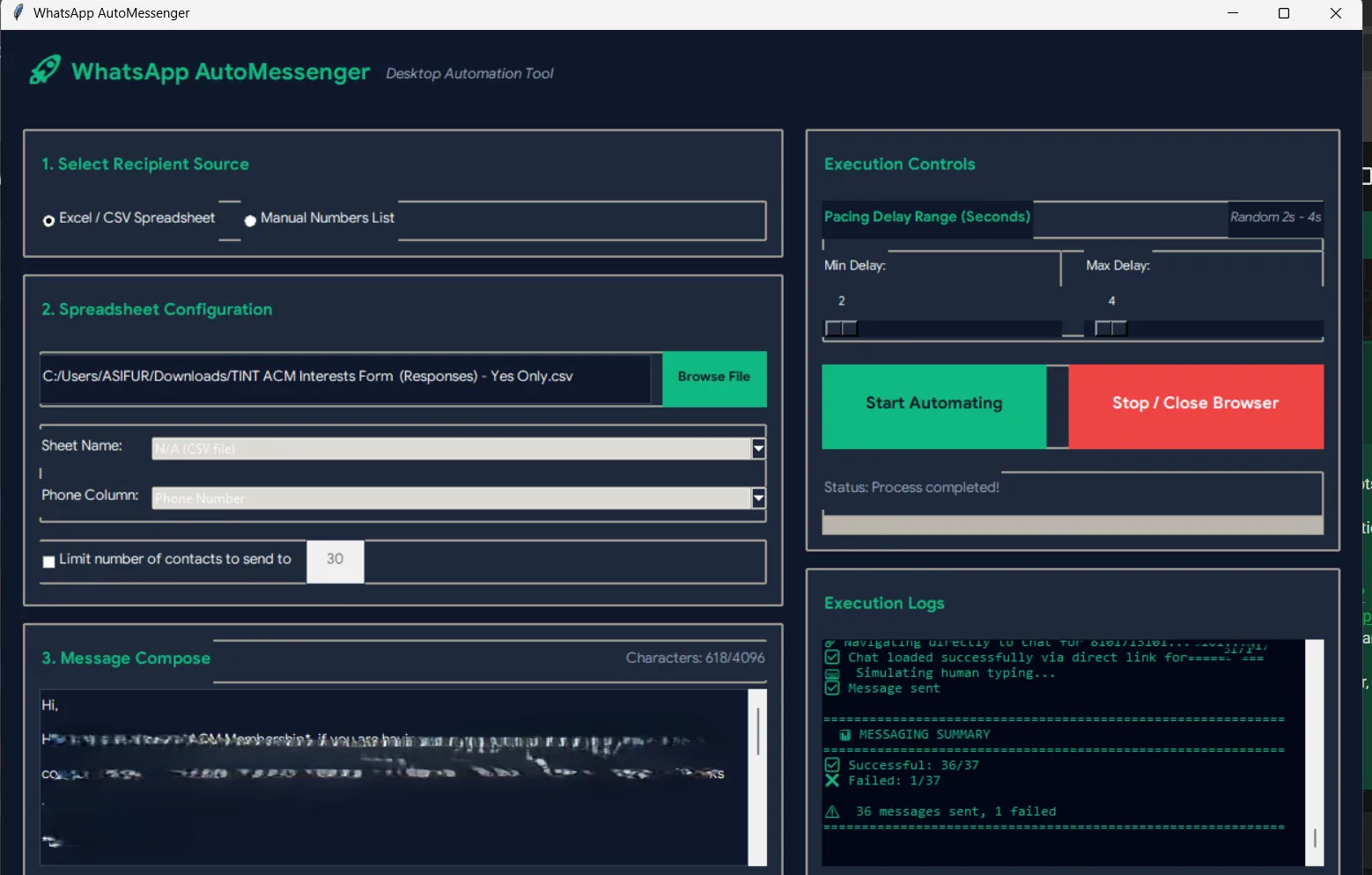Click the checkmark icon beside Successful
Viewport: 1372px width, 875px height.
tap(832, 765)
